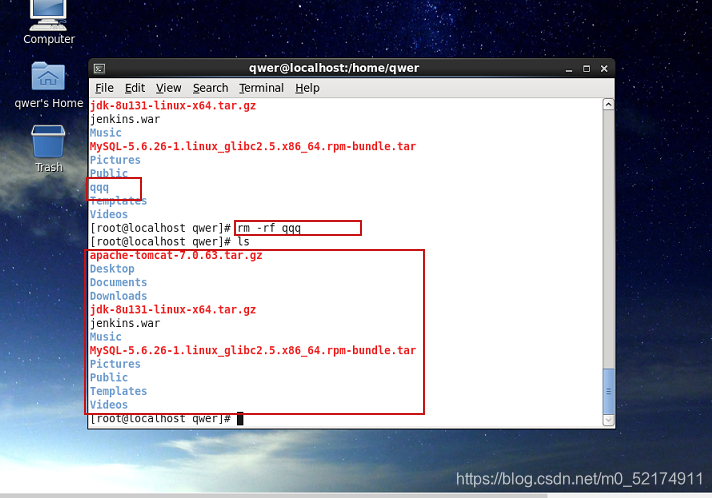The height and width of the screenshot is (498, 712).
Task: Click the terminal window menu icon
Action: 99,69
